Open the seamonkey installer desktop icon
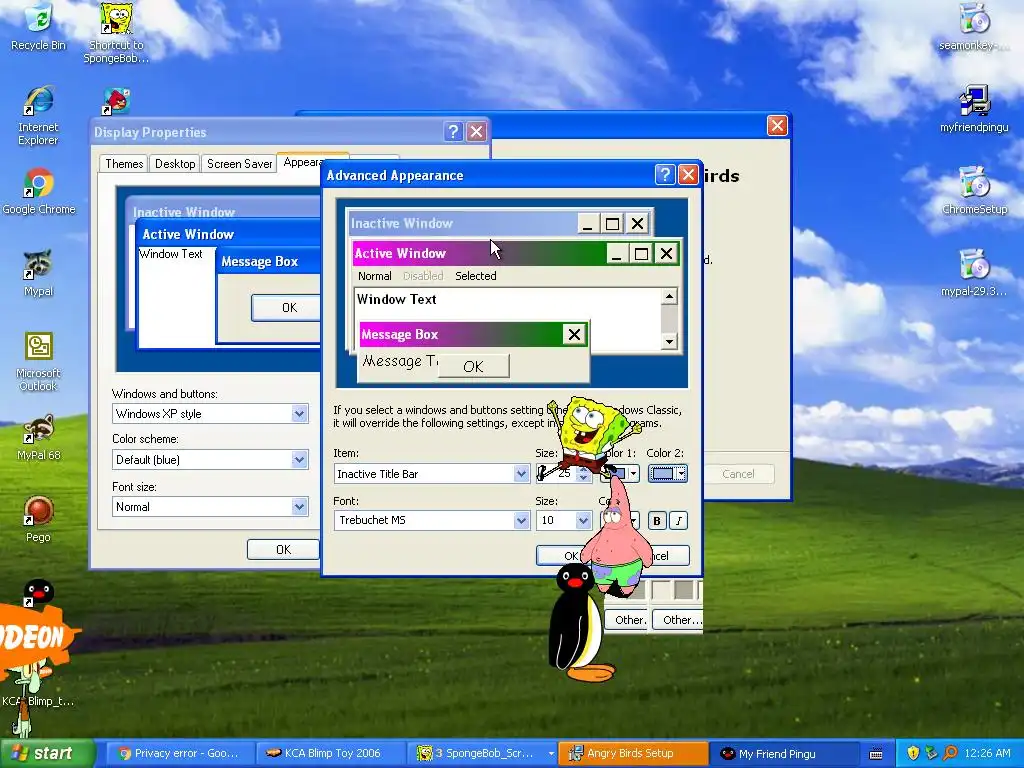The width and height of the screenshot is (1024, 768). point(974,26)
